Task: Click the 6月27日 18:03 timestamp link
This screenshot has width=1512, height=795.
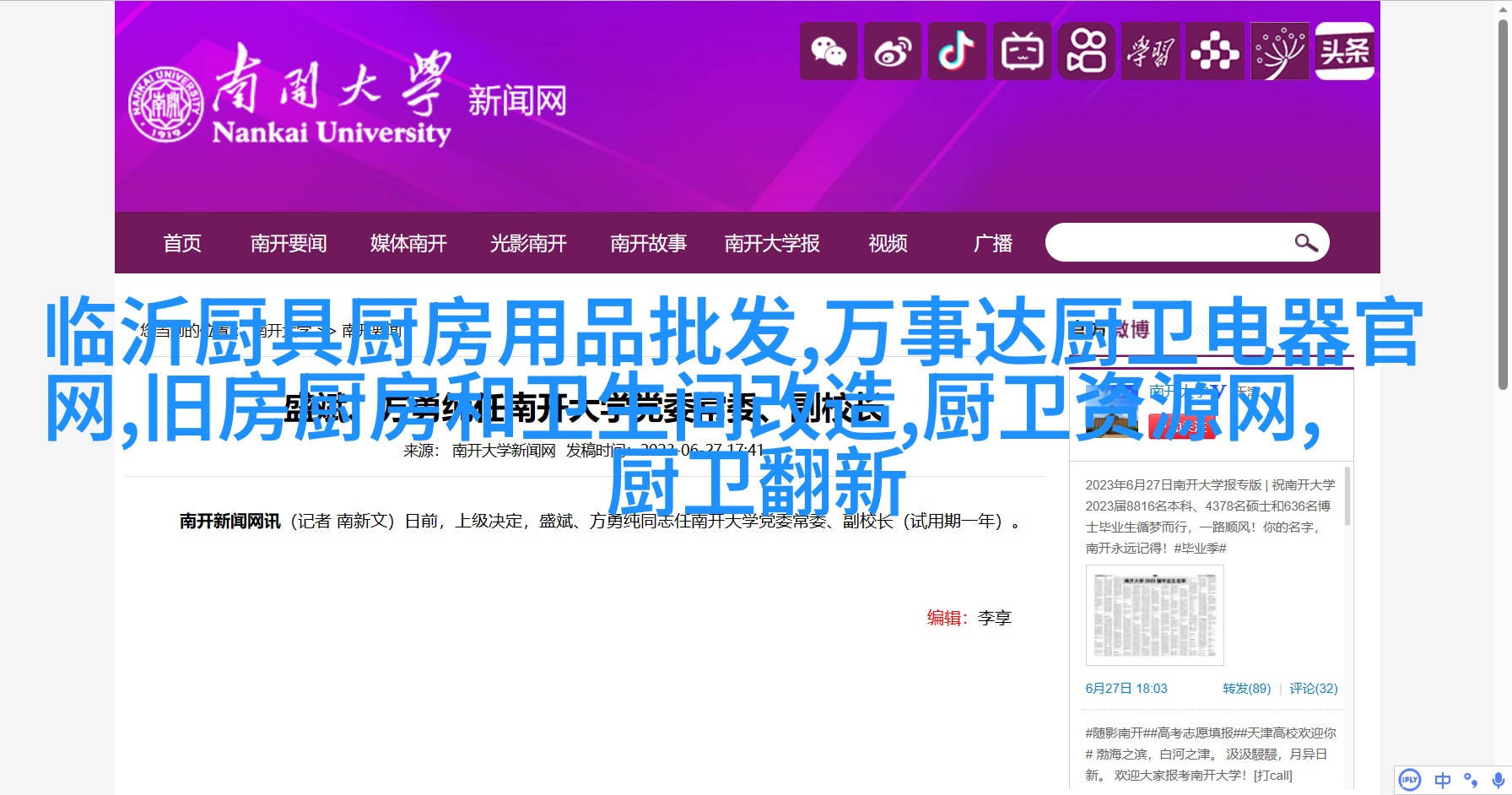Action: (1126, 689)
